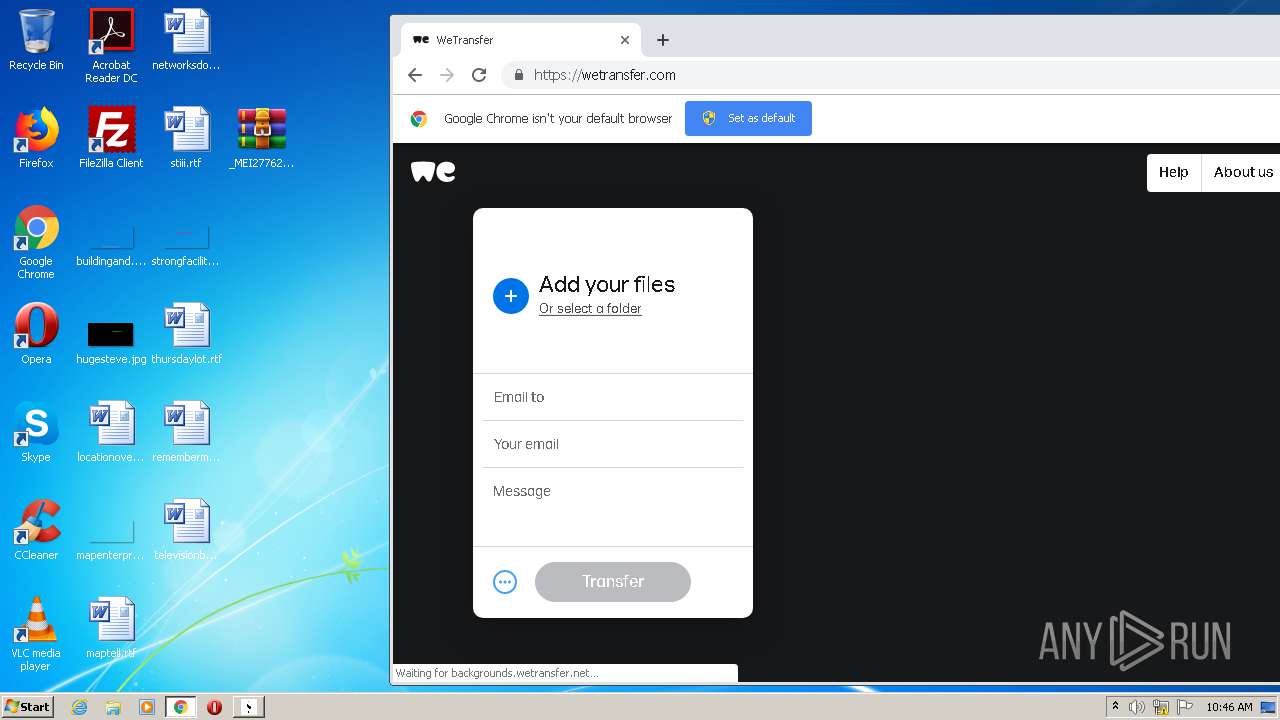The image size is (1280, 720).
Task: Select the WeTransfer browser tab
Action: [520, 40]
